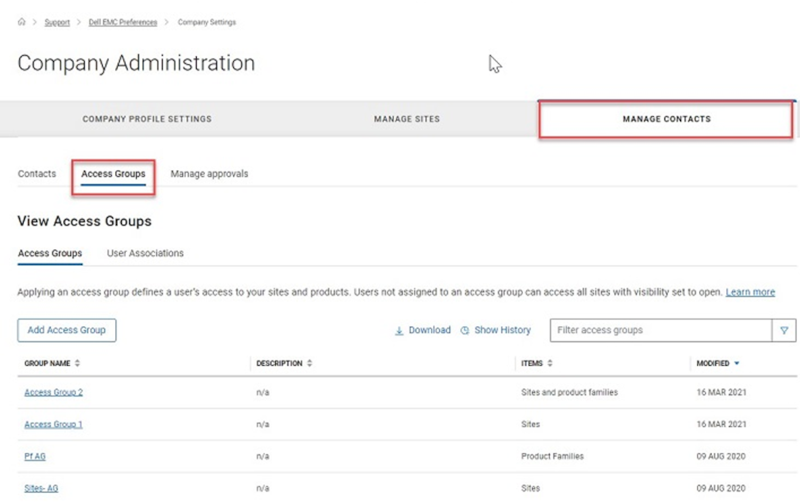
Task: Switch to Company Profile Settings tab
Action: coord(146,119)
